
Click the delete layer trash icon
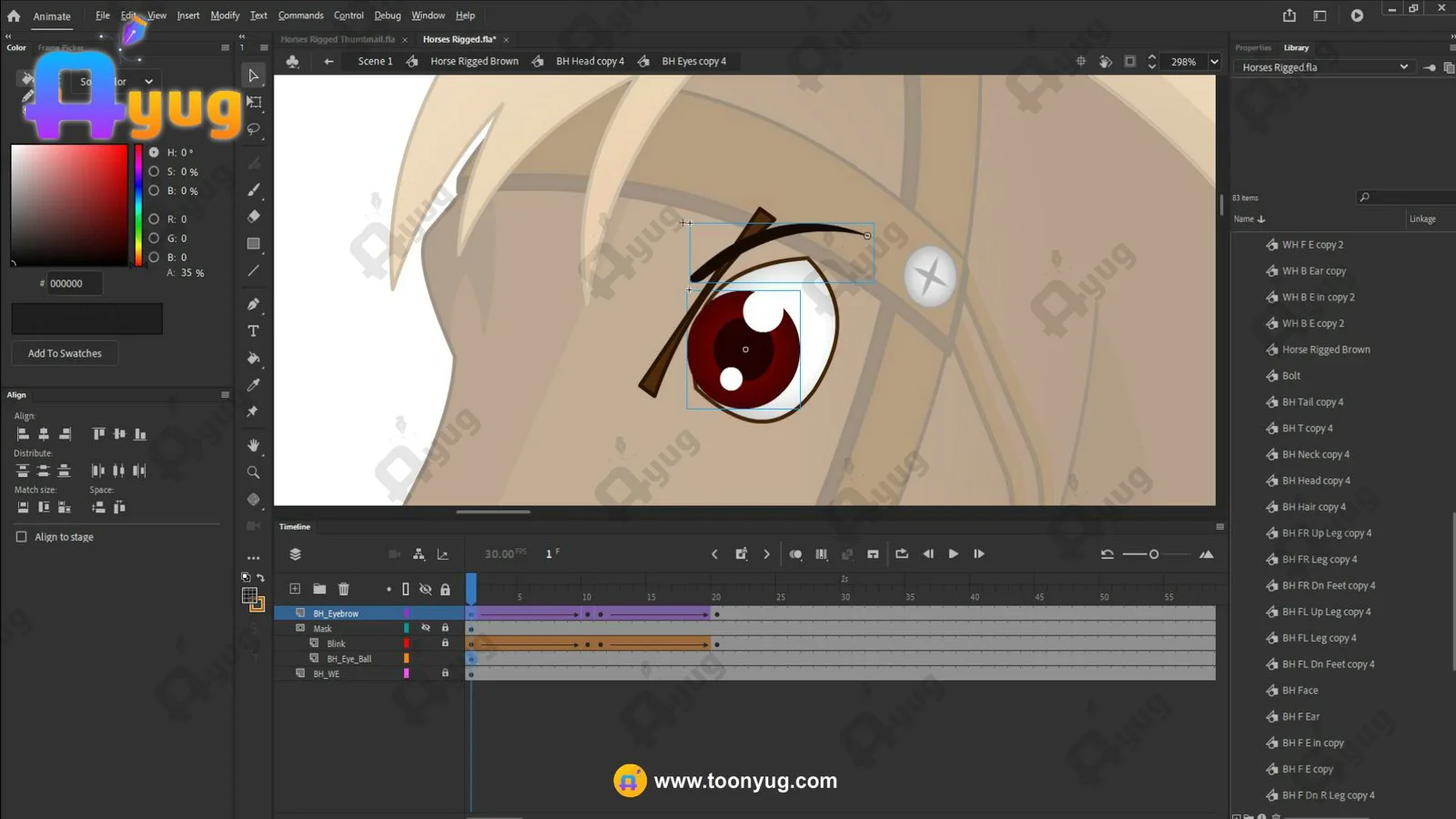[343, 589]
